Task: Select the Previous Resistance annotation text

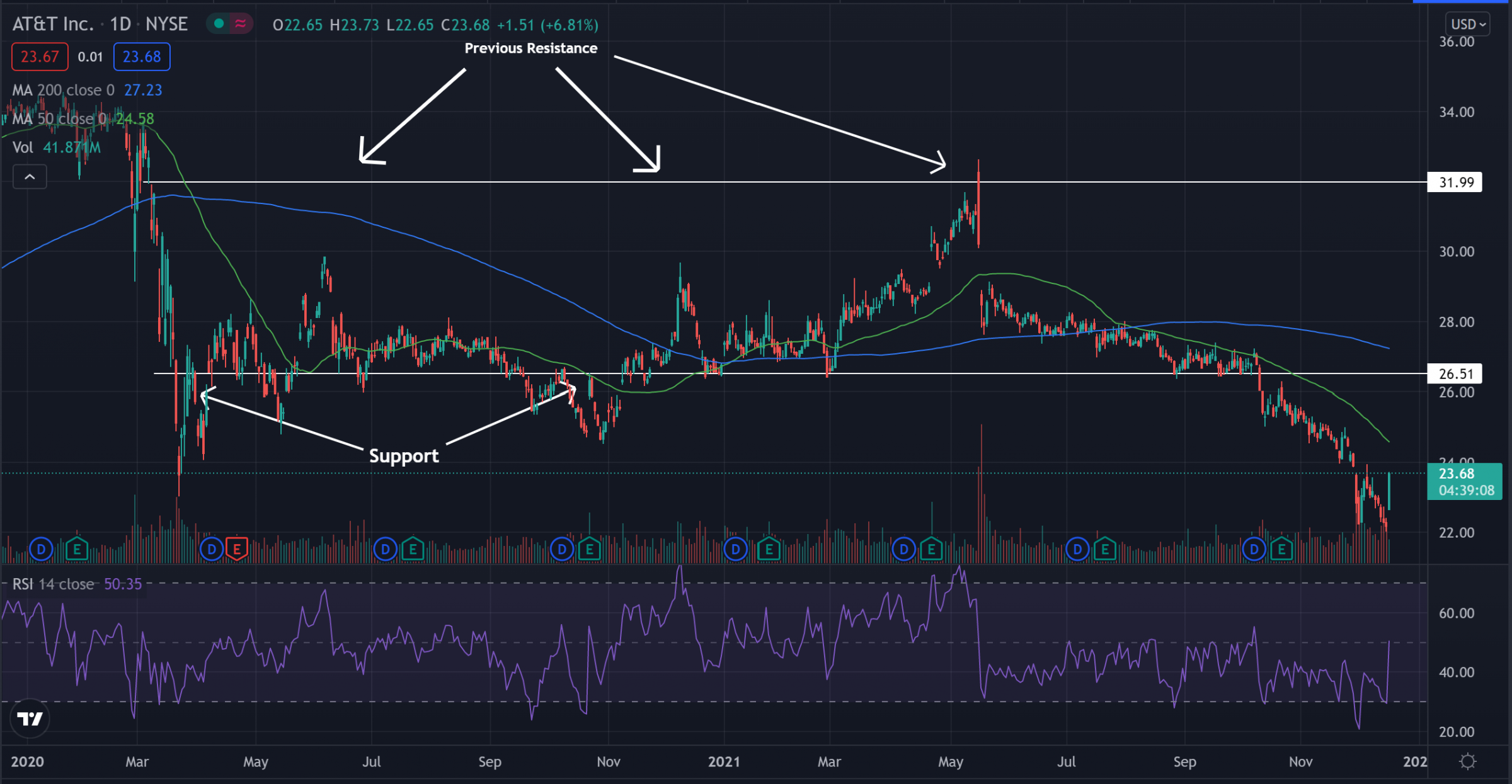Action: click(x=531, y=48)
